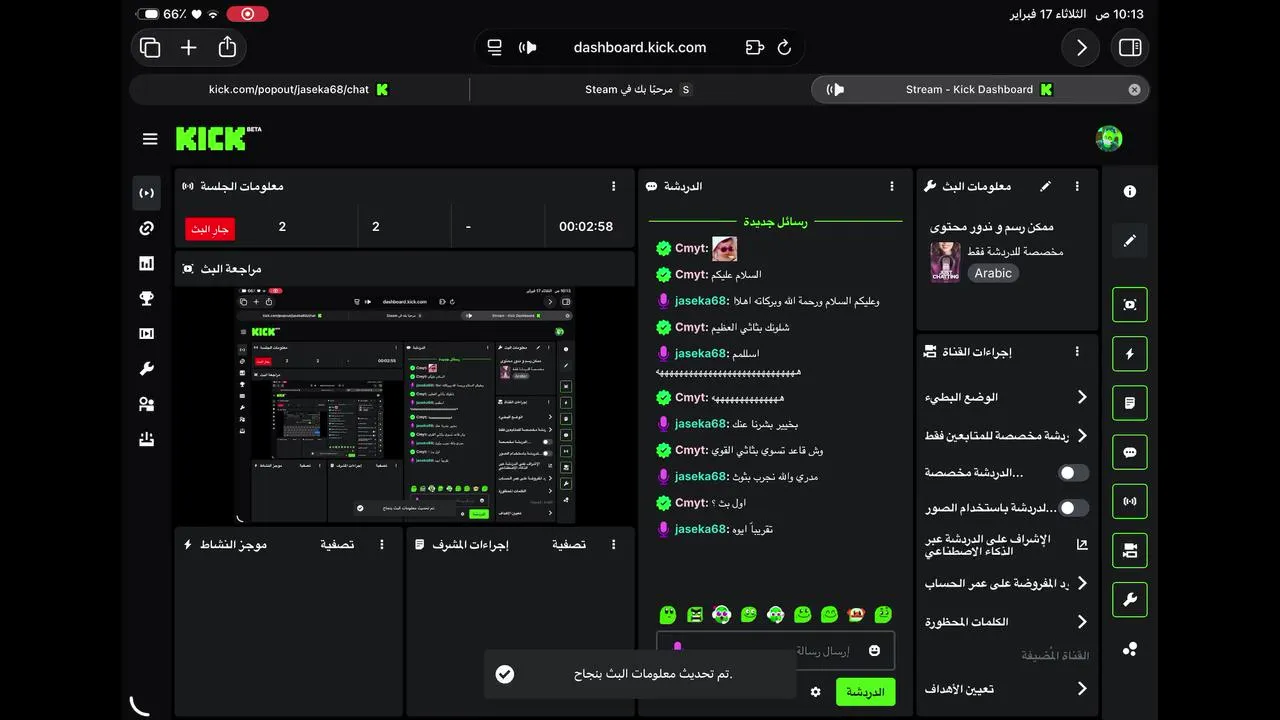Click the send message input field
Viewport: 1280px width, 720px height.
point(775,651)
